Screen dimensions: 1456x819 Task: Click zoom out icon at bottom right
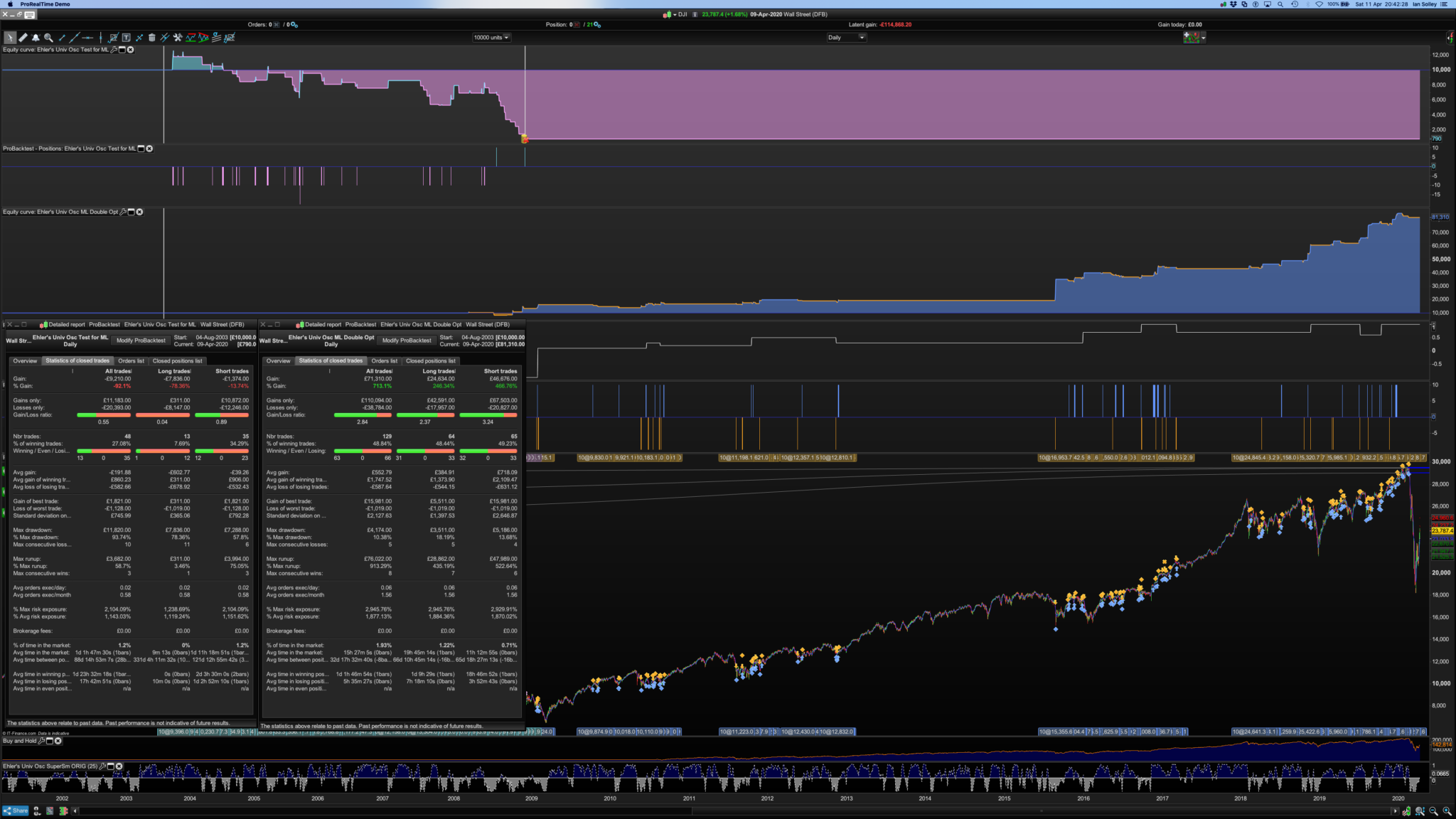(x=1433, y=811)
